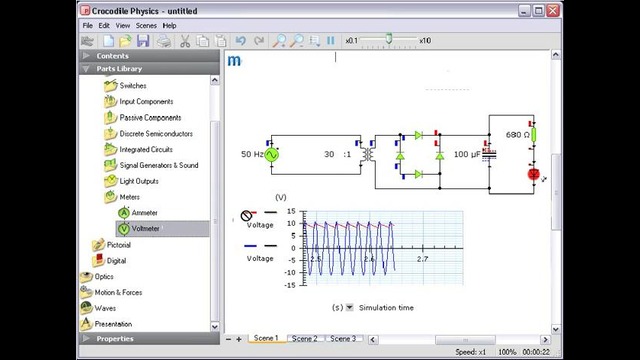
Task: Open the Switches folder
Action: pyautogui.click(x=126, y=86)
